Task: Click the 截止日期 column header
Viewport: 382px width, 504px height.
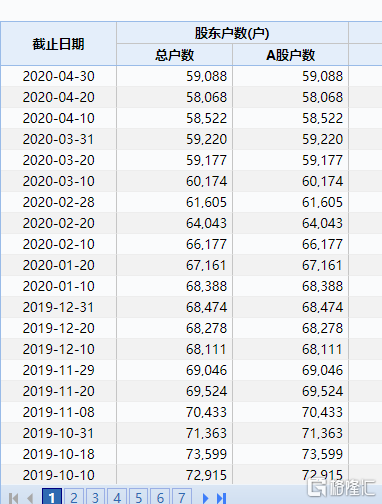Action: pos(58,44)
